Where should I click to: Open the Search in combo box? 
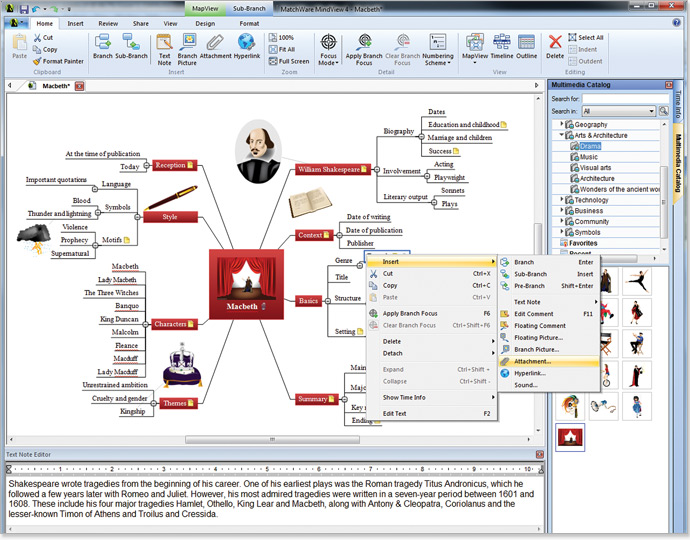pyautogui.click(x=619, y=111)
